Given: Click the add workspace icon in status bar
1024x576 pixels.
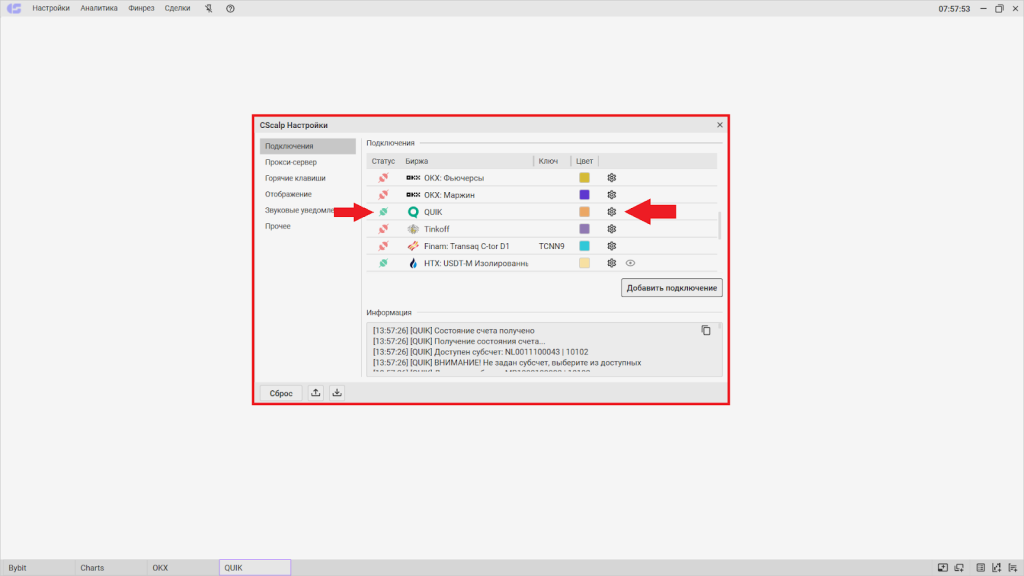Looking at the screenshot, I should click(x=942, y=568).
